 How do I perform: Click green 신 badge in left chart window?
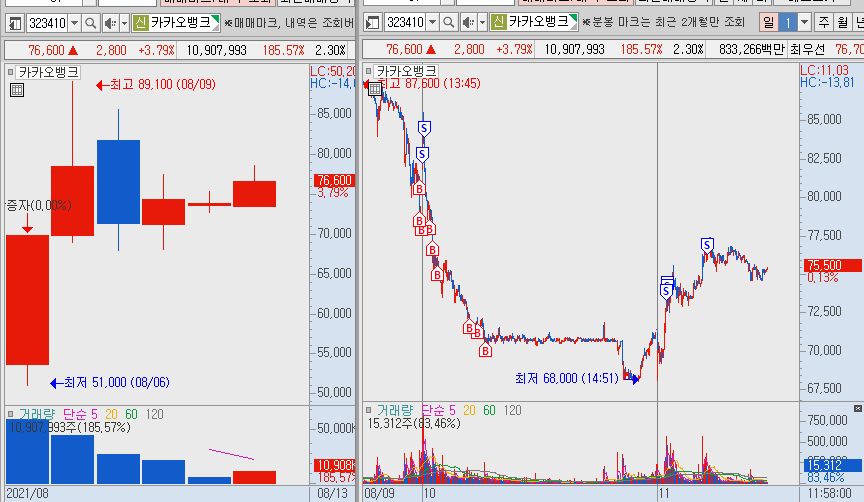coord(141,23)
